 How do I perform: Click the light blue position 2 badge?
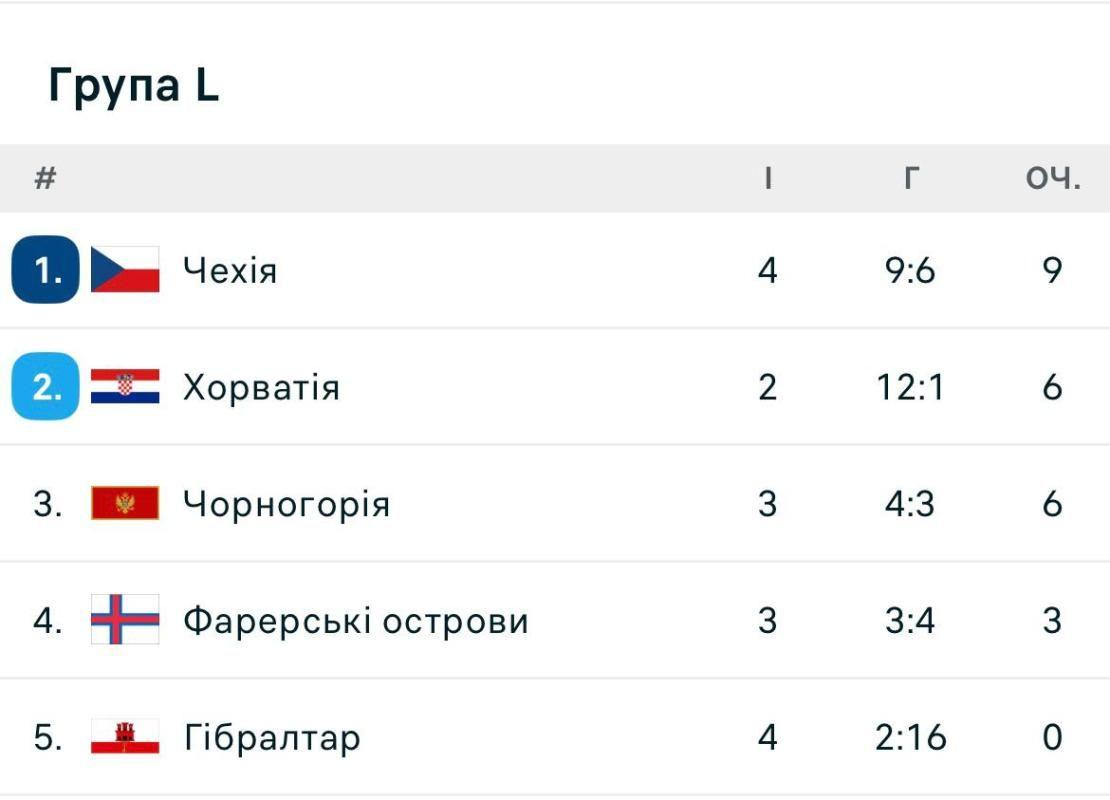tap(45, 386)
